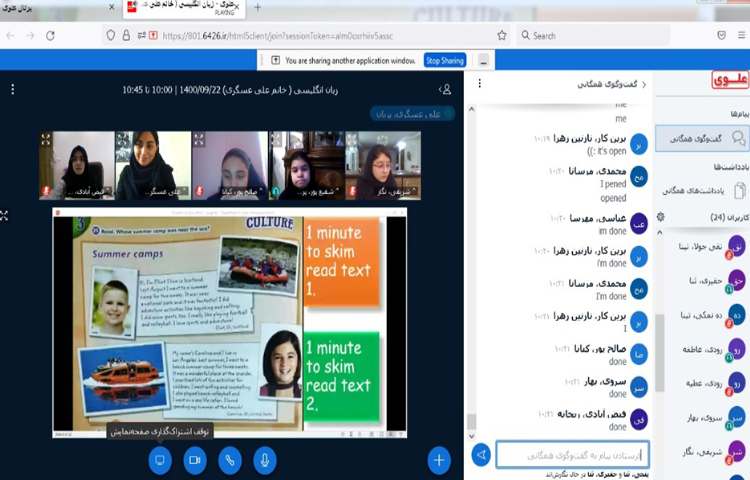Close the first browser tab
This screenshot has width=750, height=480.
click(x=111, y=7)
